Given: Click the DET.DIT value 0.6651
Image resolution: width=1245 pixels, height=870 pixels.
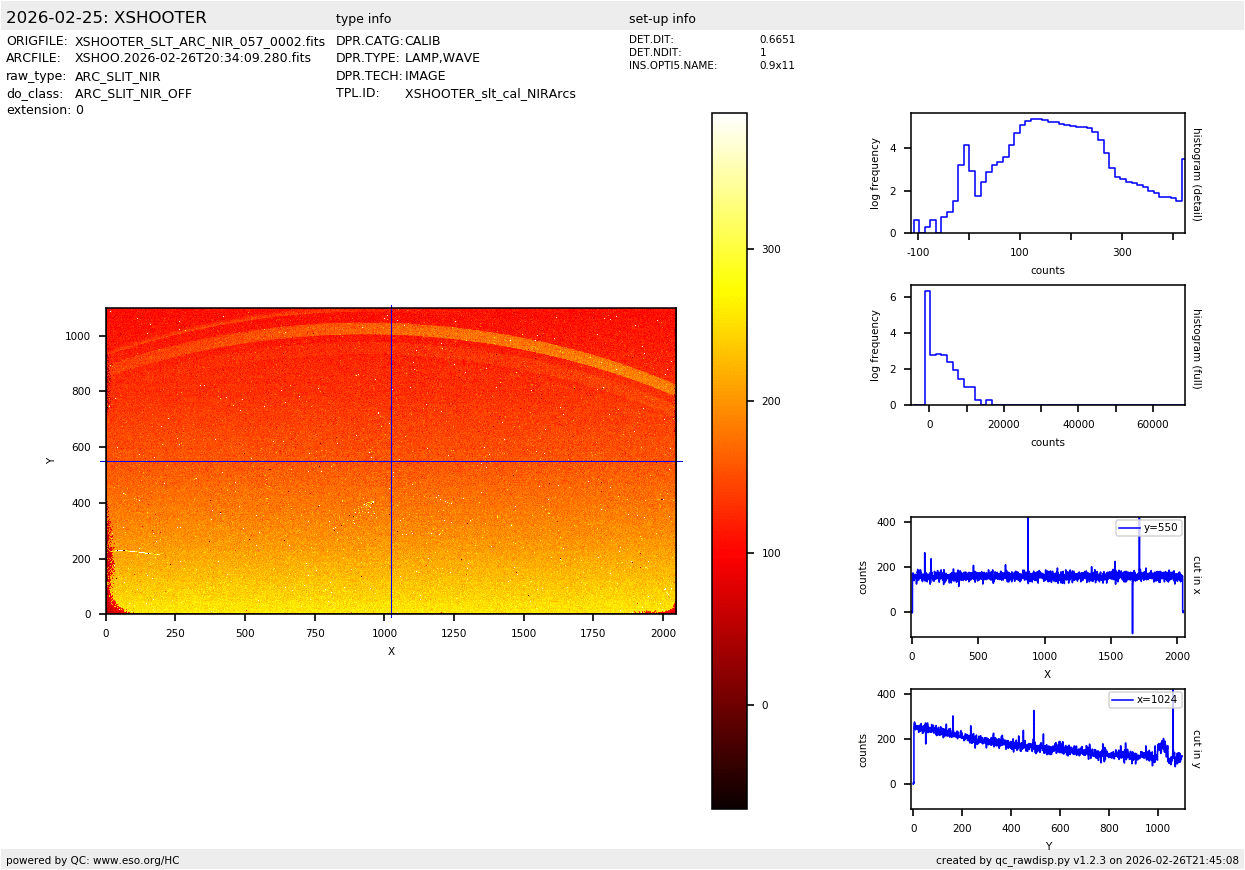Looking at the screenshot, I should click(777, 40).
